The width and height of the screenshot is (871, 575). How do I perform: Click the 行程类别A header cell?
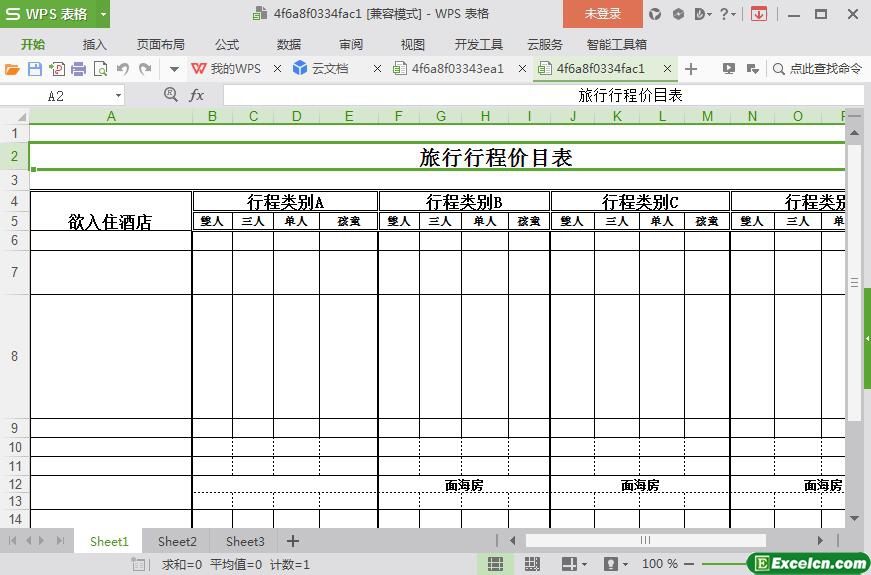coord(285,202)
